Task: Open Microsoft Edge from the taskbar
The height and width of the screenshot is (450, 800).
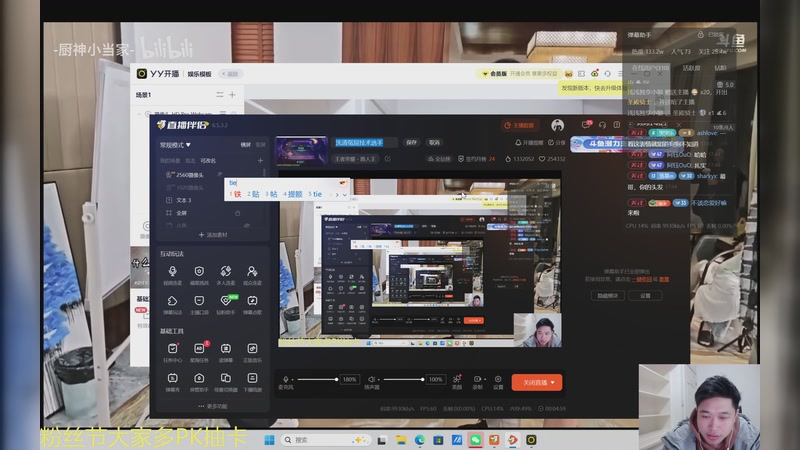Action: click(419, 440)
